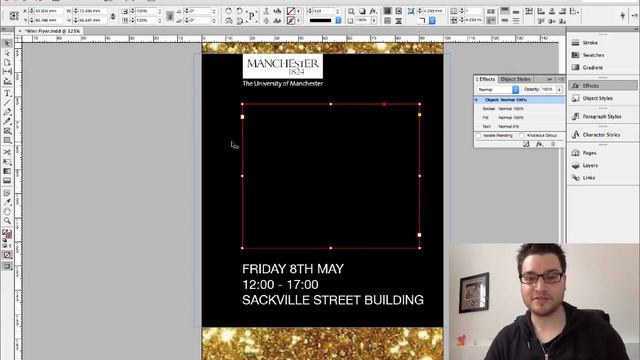Open the control bar panel menu
This screenshot has height=360, width=640.
click(x=635, y=16)
